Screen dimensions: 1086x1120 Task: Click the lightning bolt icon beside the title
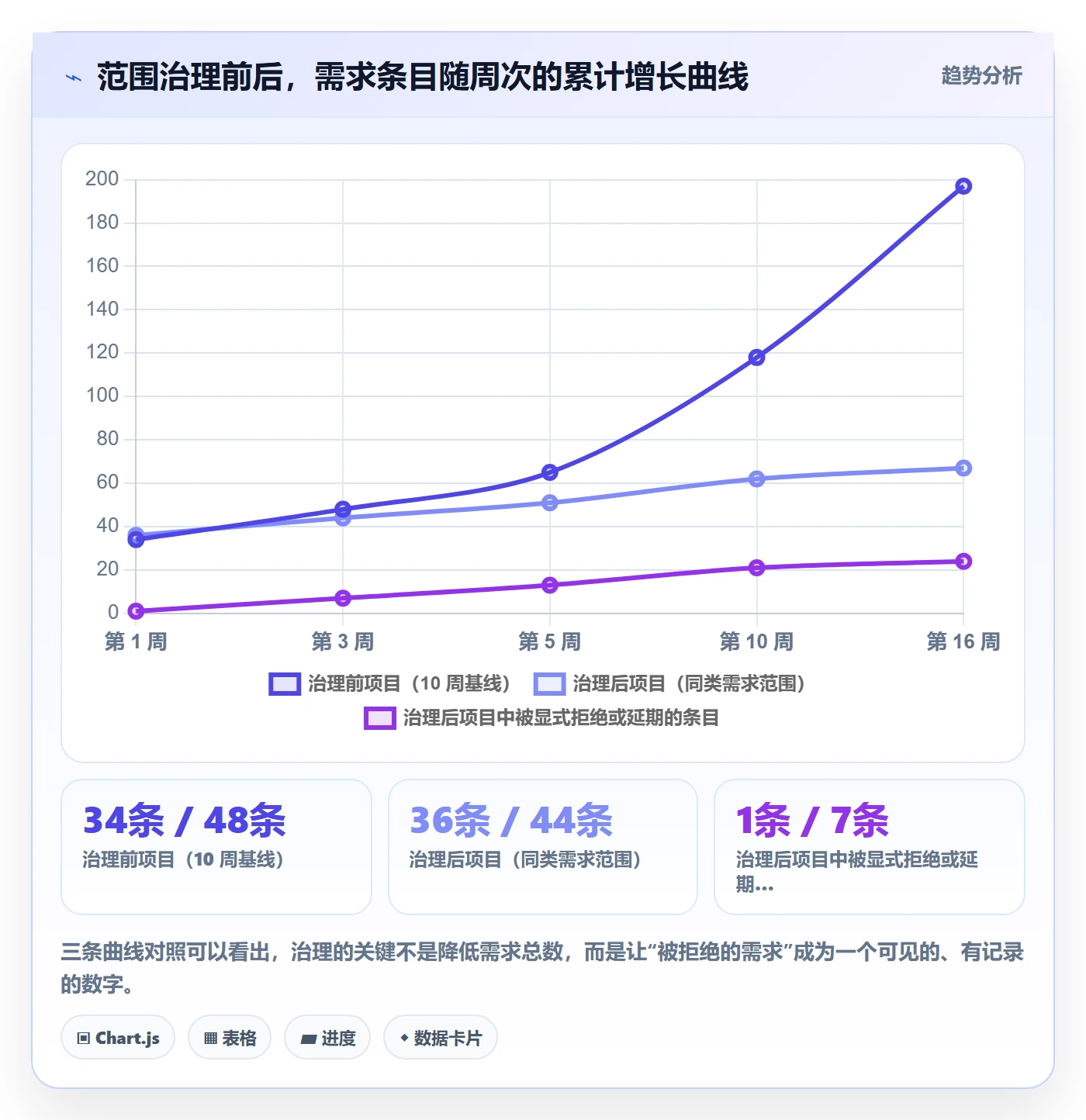click(x=74, y=78)
